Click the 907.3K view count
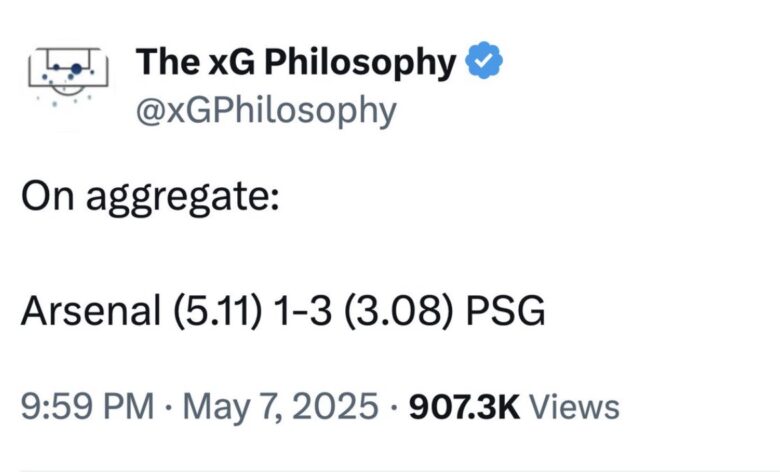 click(465, 407)
